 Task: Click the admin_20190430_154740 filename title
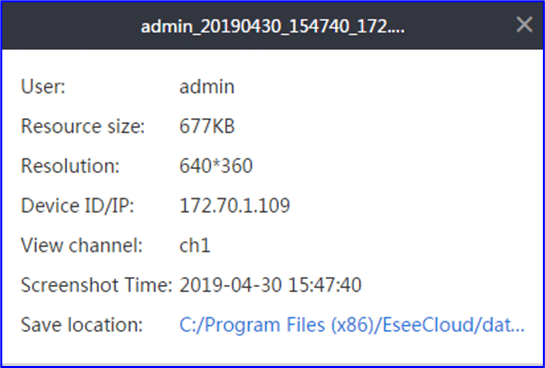(272, 26)
